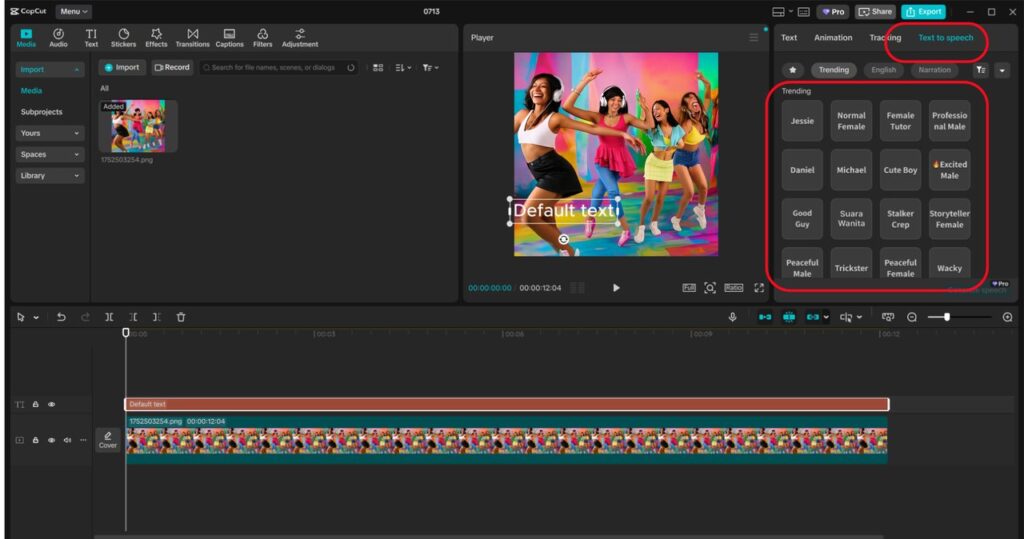Click the microphone voiceover record icon

pos(732,317)
